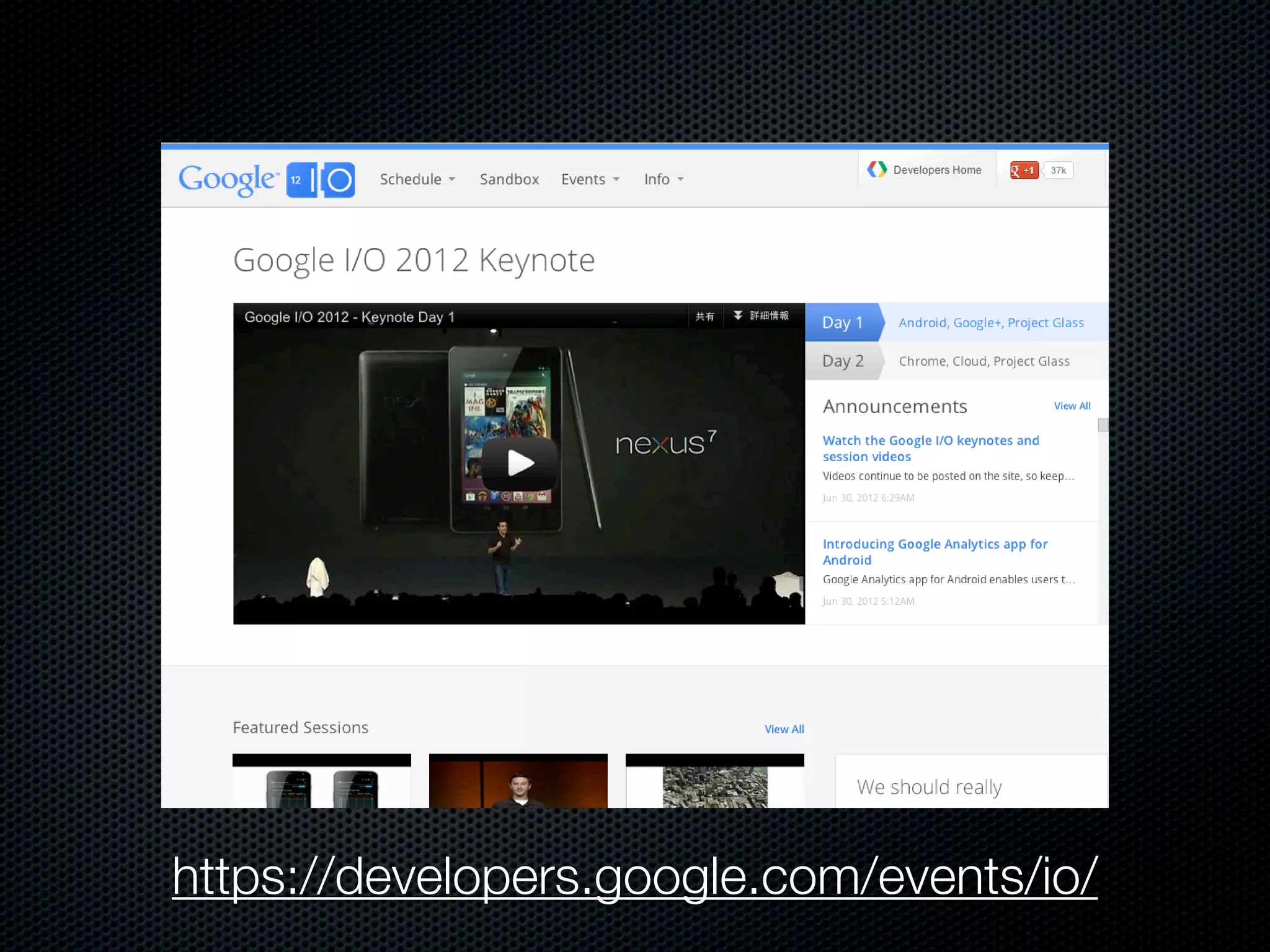1270x952 pixels.
Task: Open the Schedule dropdown menu
Action: tap(417, 179)
